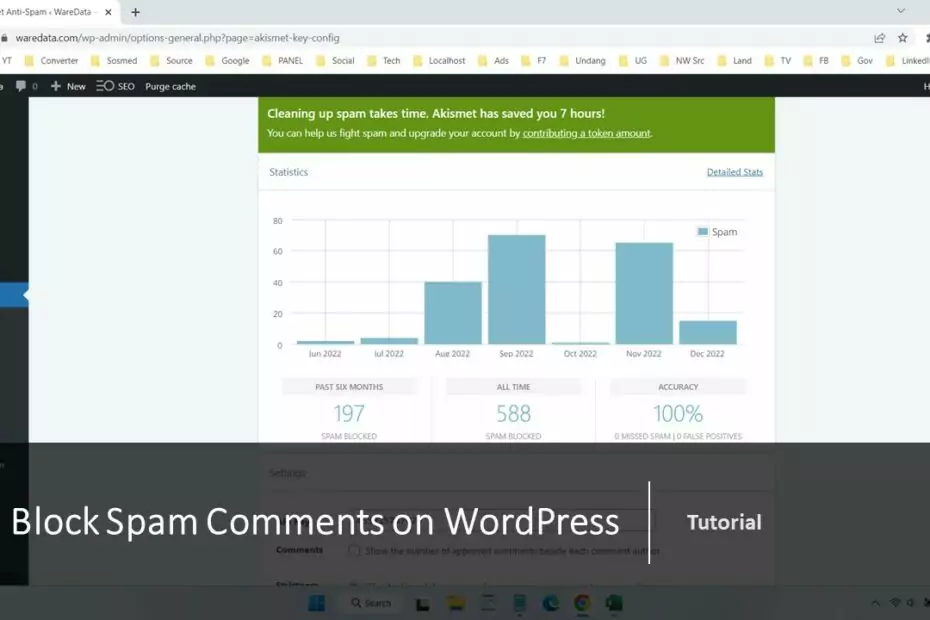930x620 pixels.
Task: Open the New content menu in admin bar
Action: click(x=68, y=87)
